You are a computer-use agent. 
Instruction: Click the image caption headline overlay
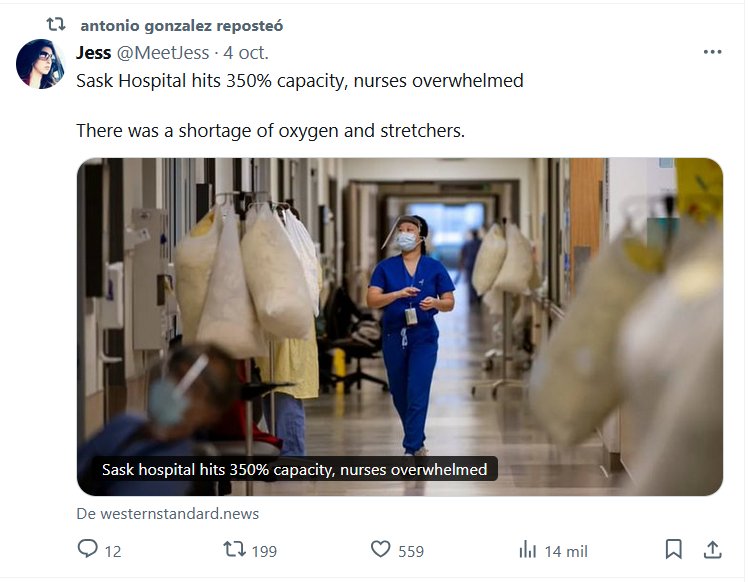click(294, 469)
